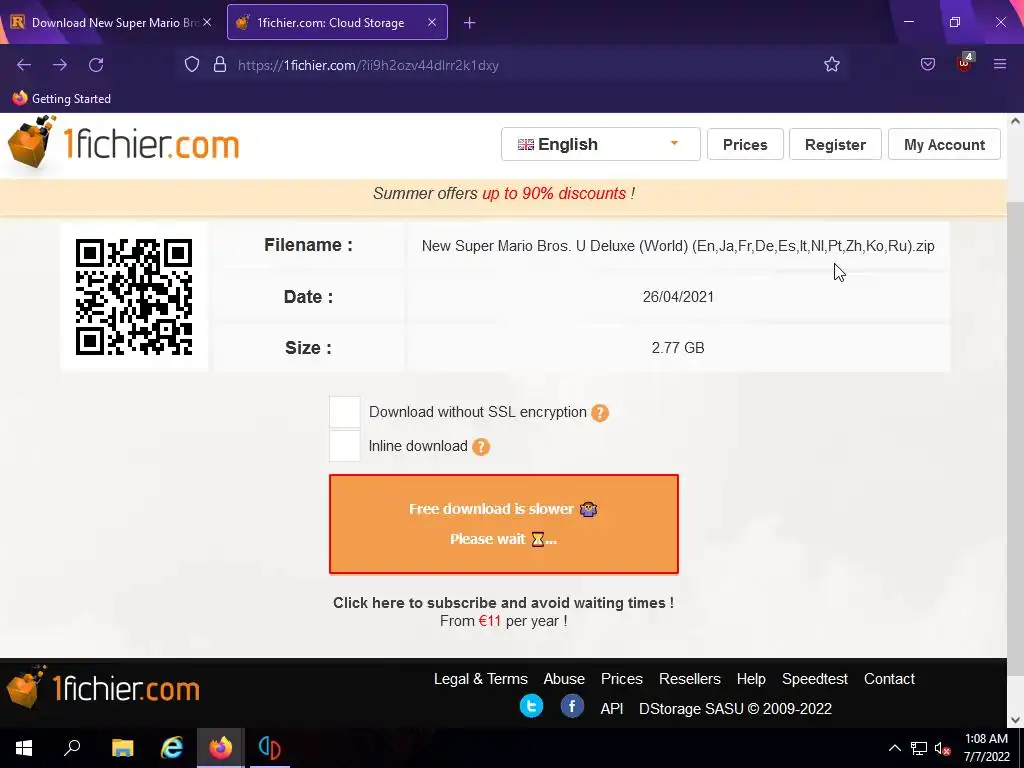Click the site security padlock icon
Screen dimensions: 1024x768
click(x=220, y=65)
